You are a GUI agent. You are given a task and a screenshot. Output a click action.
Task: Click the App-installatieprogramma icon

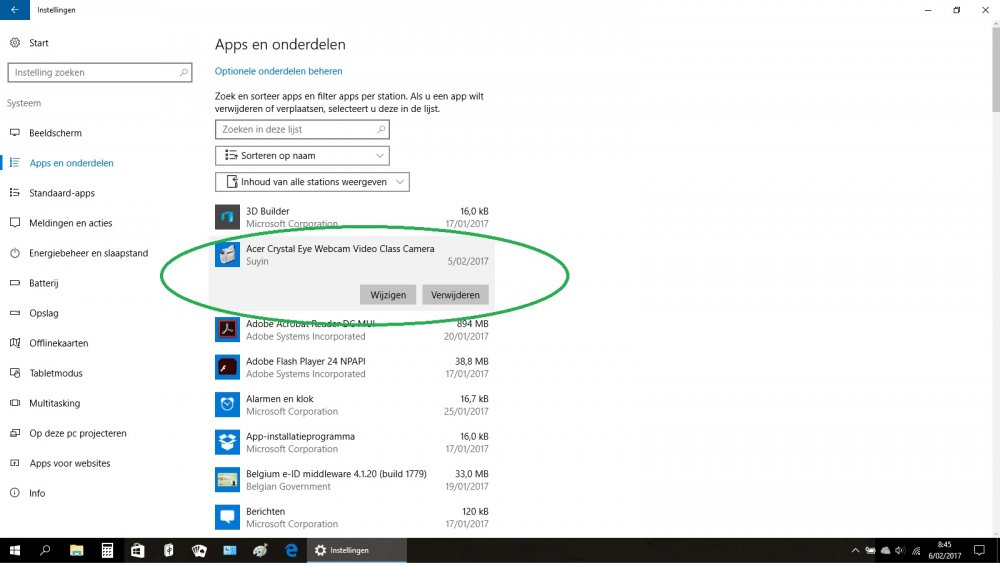point(227,442)
